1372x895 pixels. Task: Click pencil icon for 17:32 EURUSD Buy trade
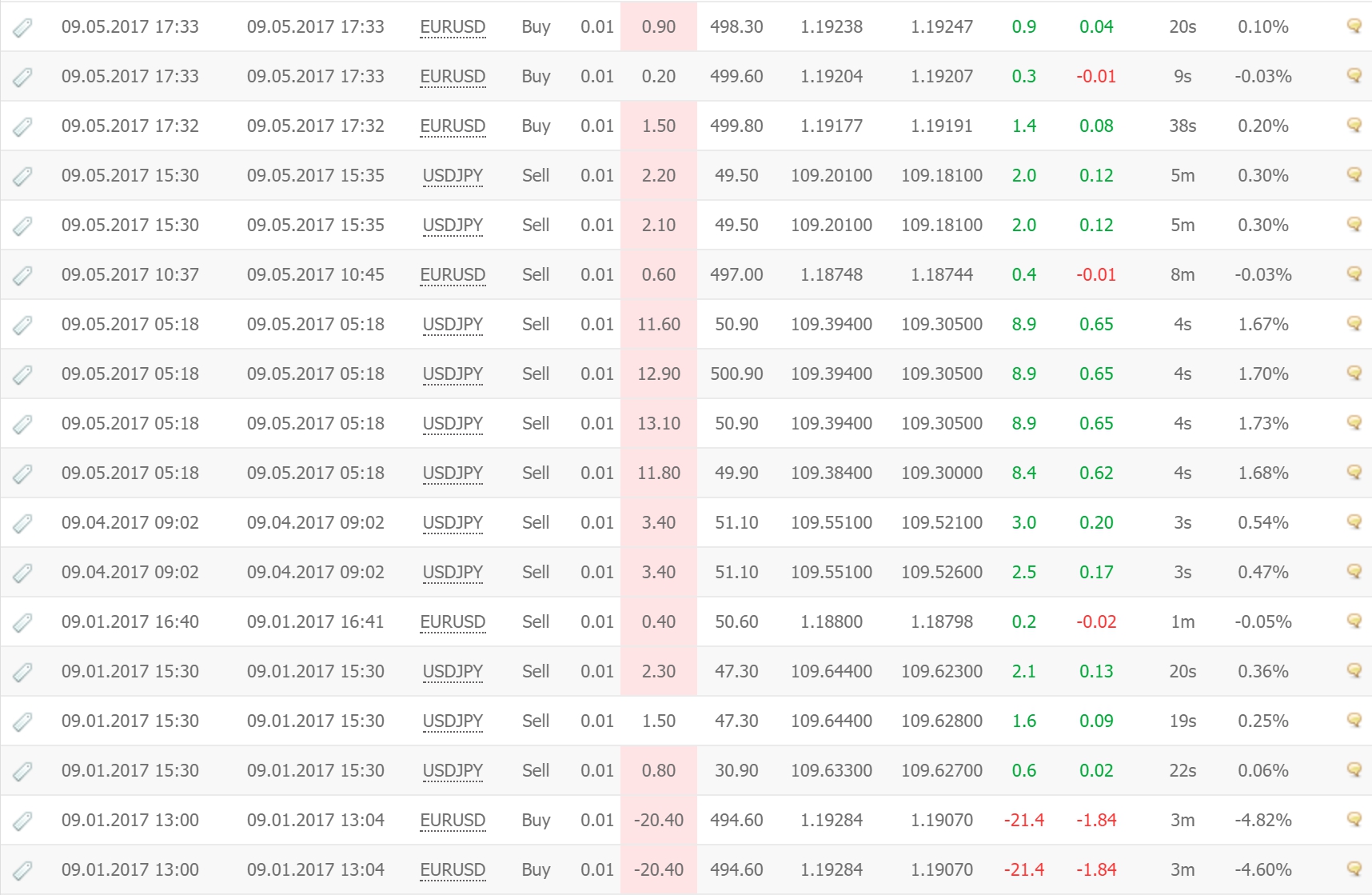click(23, 126)
